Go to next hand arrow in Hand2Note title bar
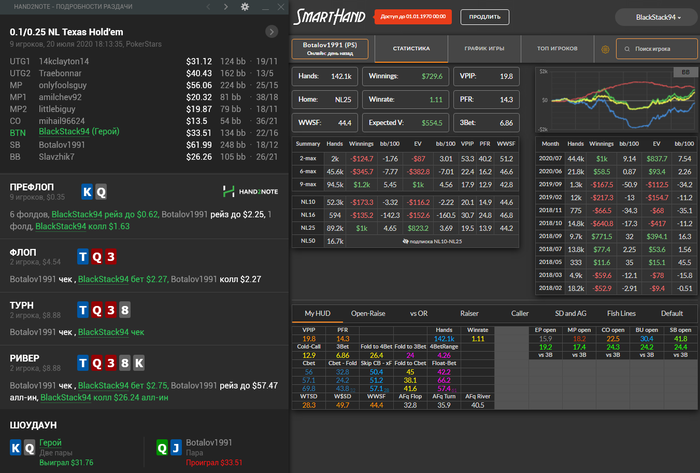The width and height of the screenshot is (700, 473). pos(225,7)
